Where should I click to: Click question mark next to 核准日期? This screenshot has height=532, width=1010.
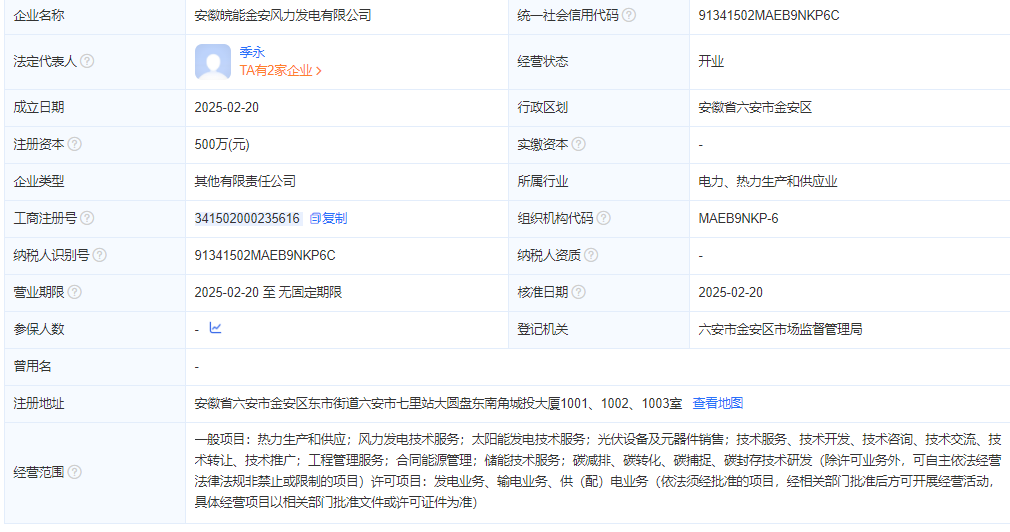tap(577, 292)
